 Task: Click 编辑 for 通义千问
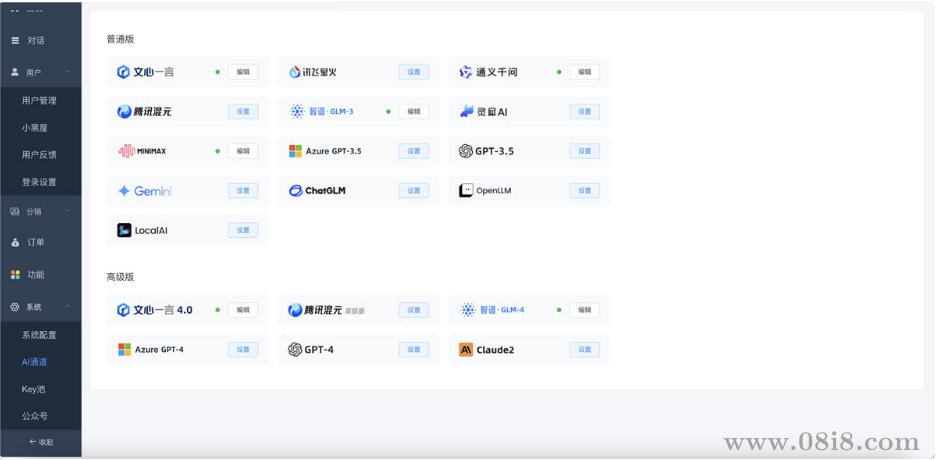click(585, 72)
